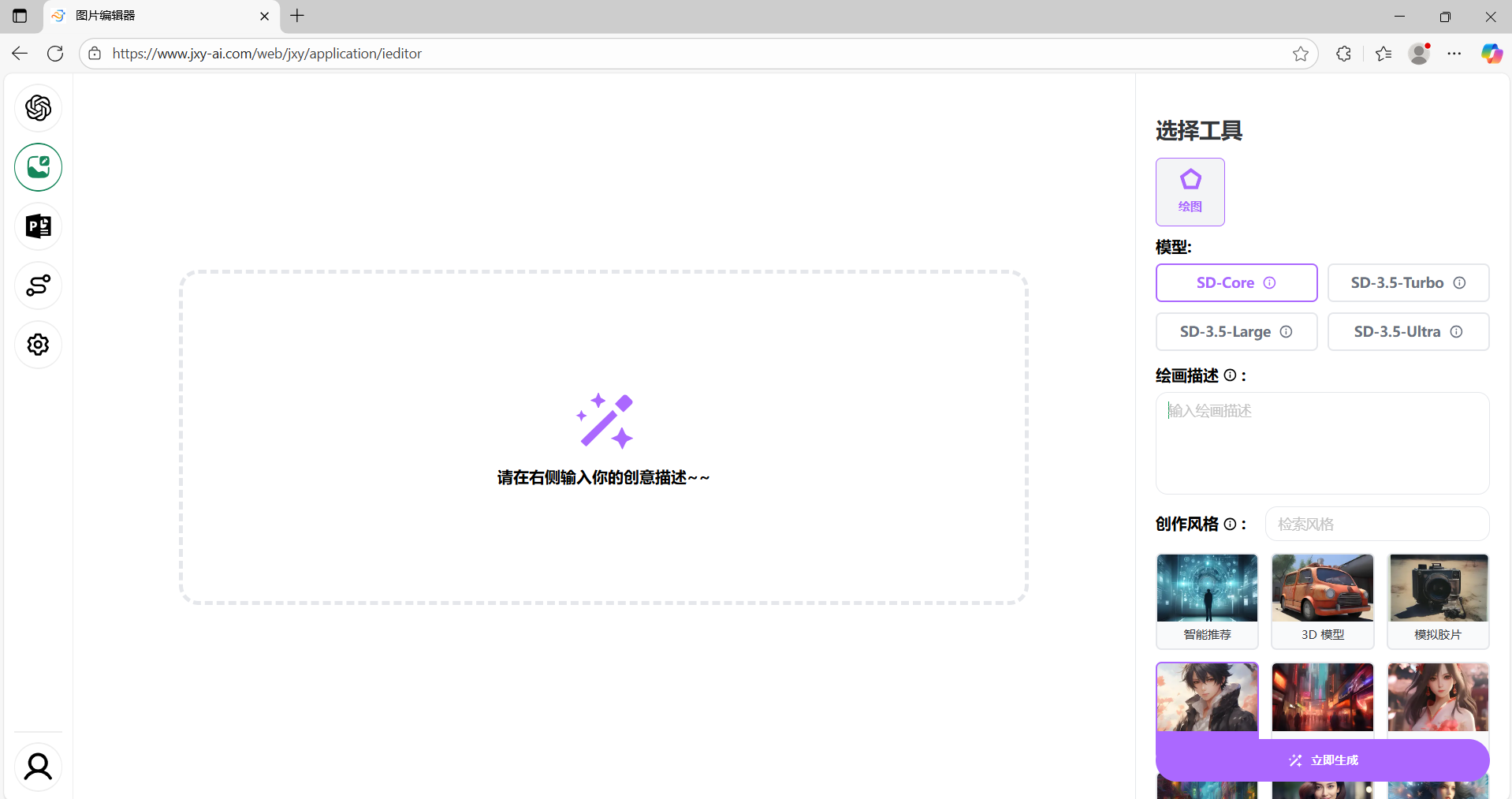Open the favorites list icon
Image resolution: width=1512 pixels, height=799 pixels.
[1384, 54]
